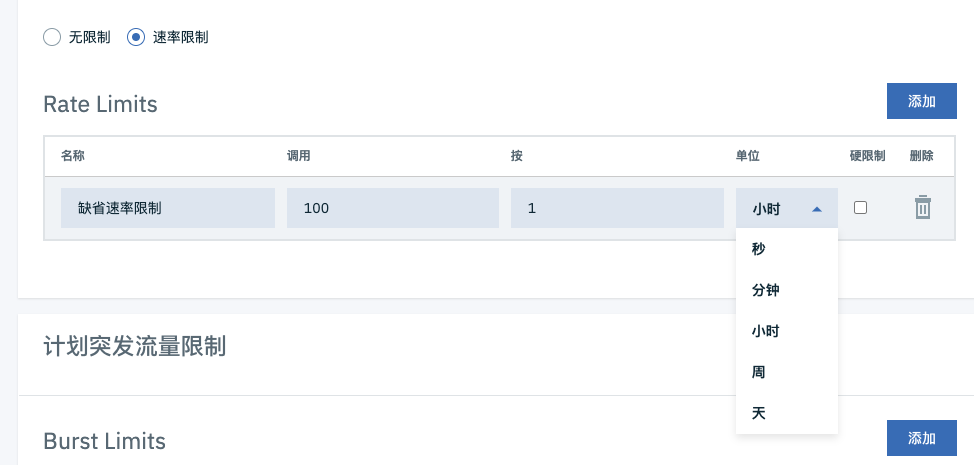Click the 按 field containing 1

(x=616, y=209)
